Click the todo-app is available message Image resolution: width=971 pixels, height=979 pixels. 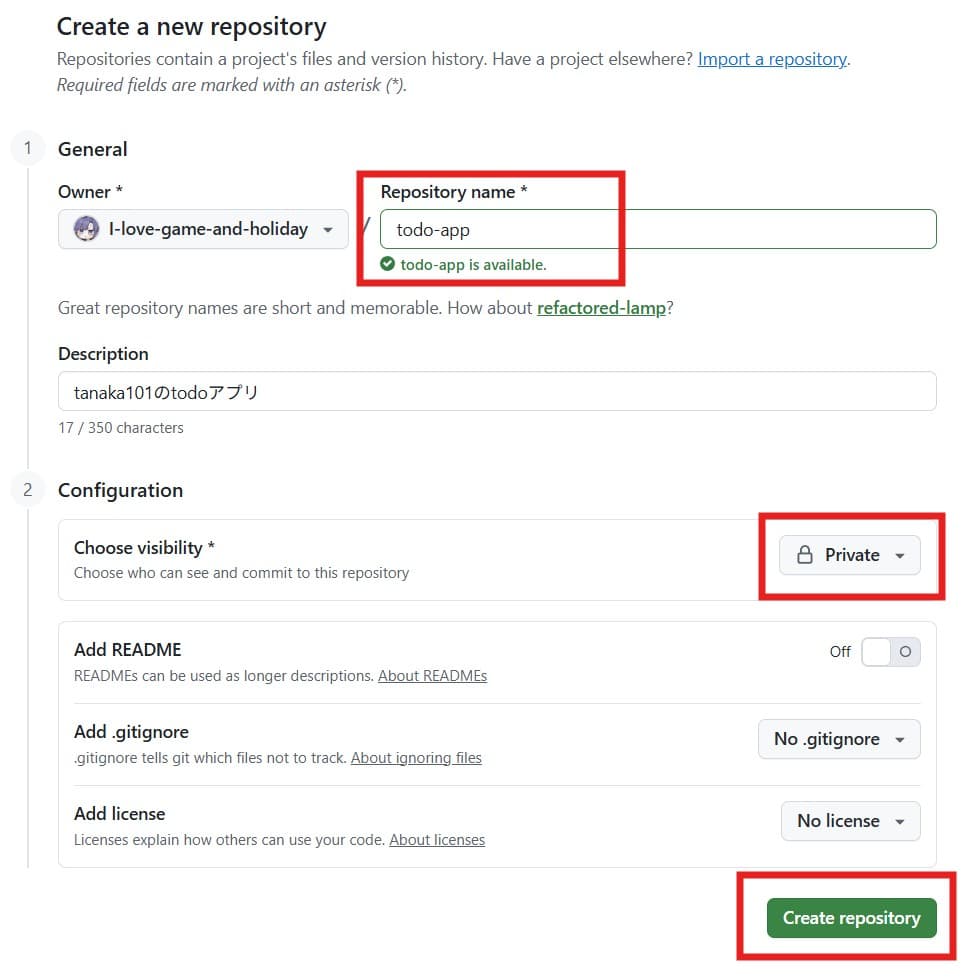pyautogui.click(x=473, y=265)
